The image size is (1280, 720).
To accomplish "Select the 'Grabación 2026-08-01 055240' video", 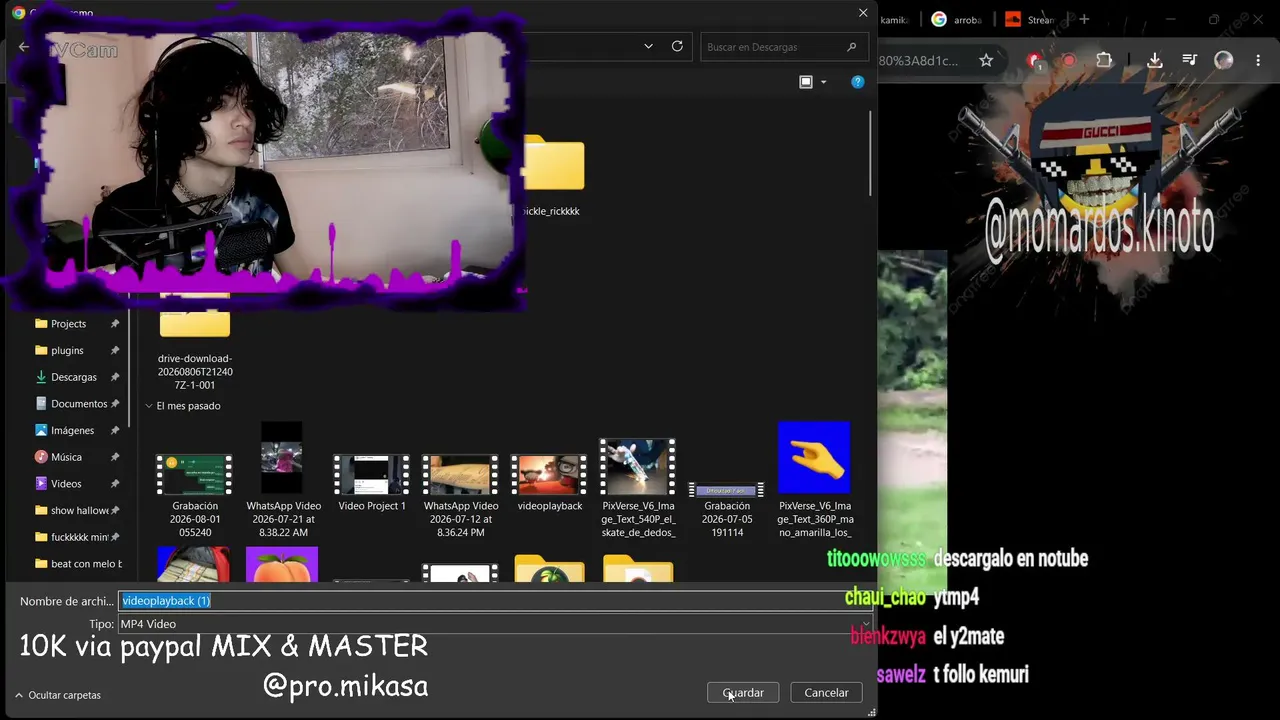I will pos(195,495).
